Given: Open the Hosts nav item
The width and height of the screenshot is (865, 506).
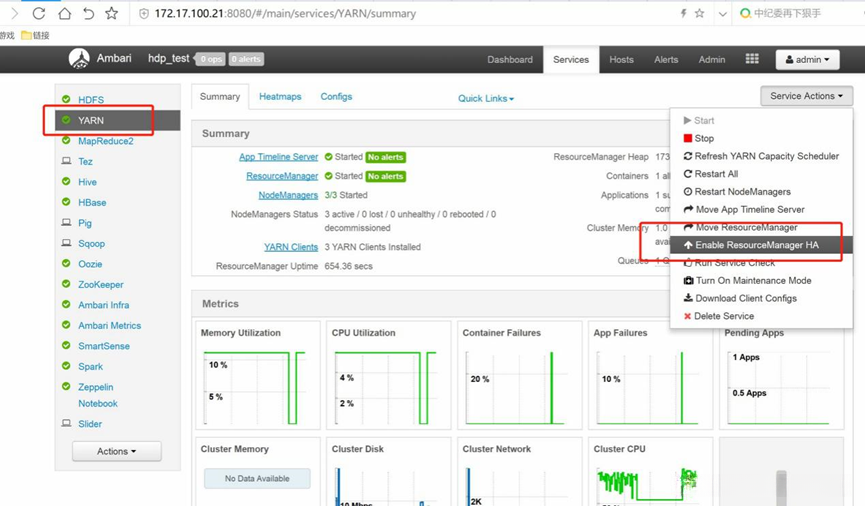Looking at the screenshot, I should pos(621,60).
